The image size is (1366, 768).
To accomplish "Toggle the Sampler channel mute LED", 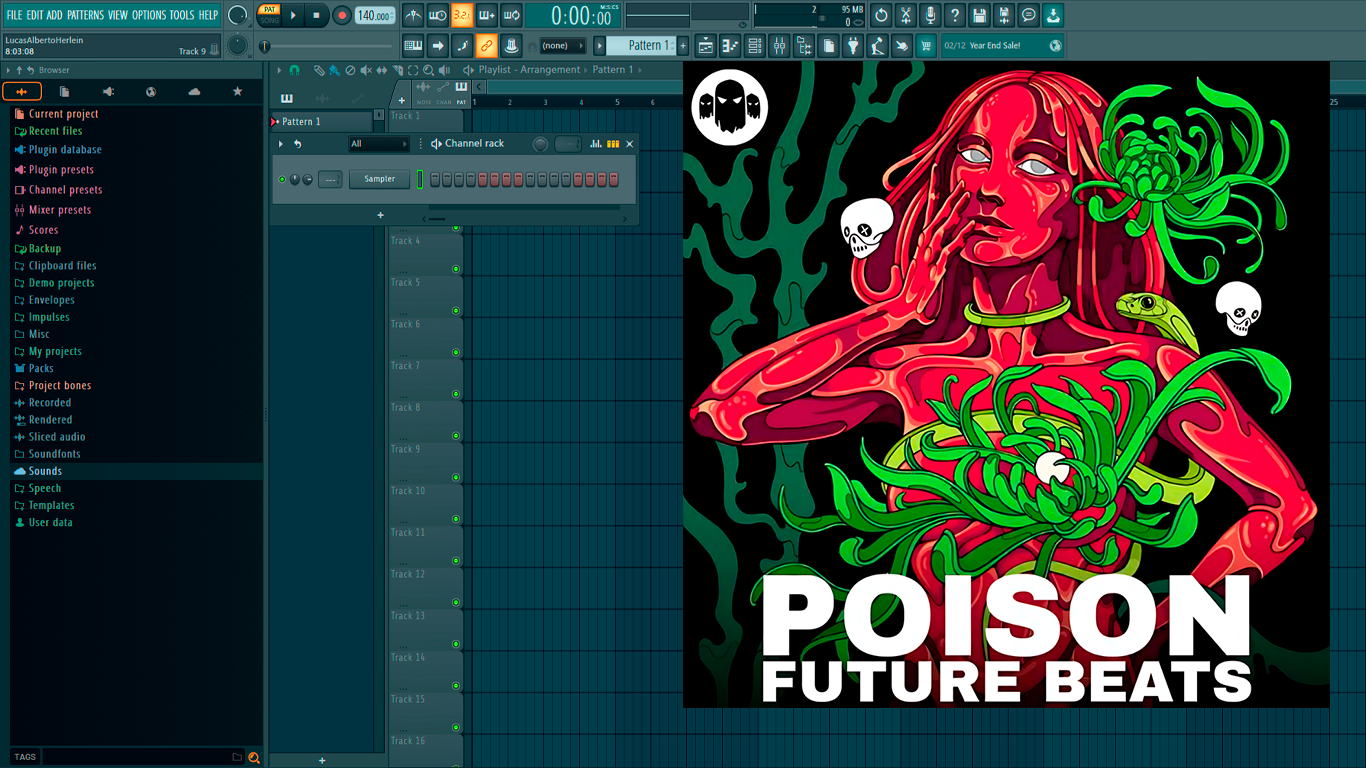I will pyautogui.click(x=282, y=180).
